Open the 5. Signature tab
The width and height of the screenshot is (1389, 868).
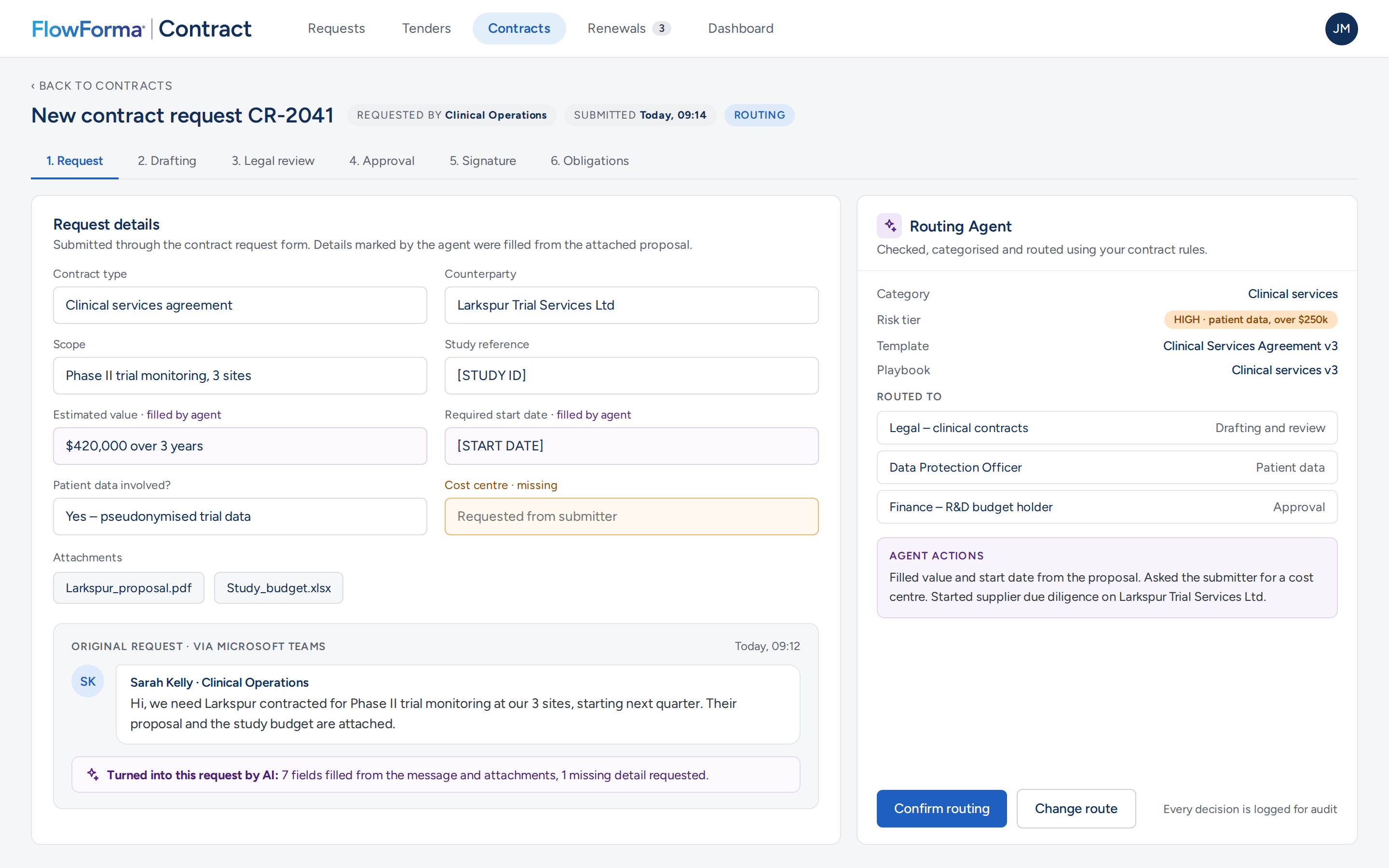(483, 161)
